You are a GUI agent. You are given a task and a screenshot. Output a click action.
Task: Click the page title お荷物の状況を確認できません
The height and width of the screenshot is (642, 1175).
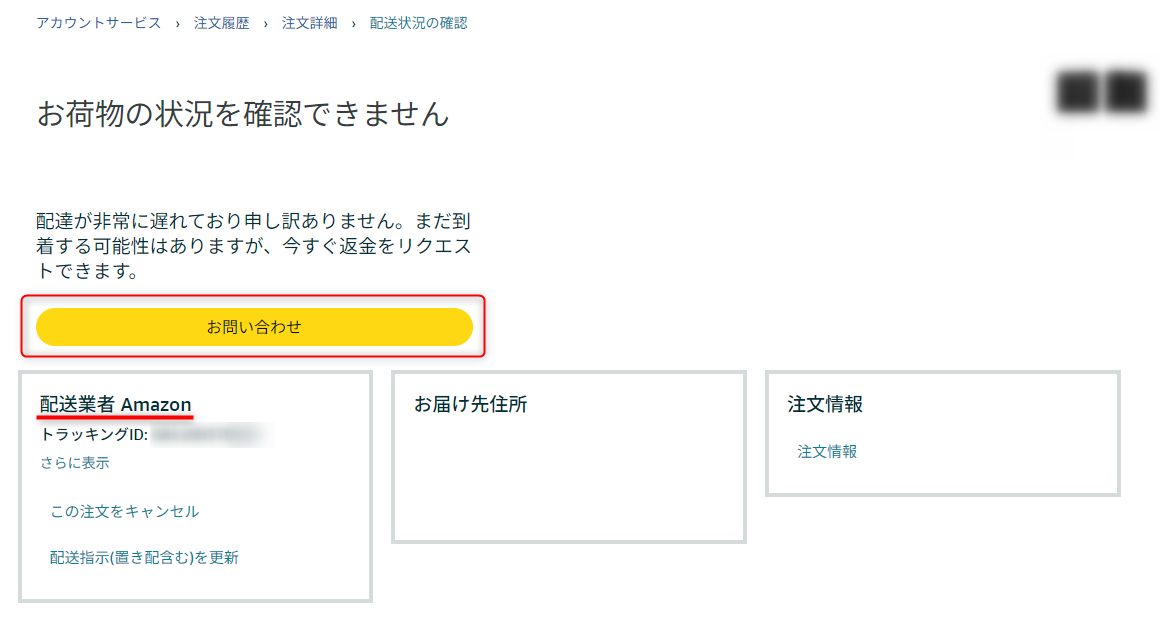coord(242,114)
